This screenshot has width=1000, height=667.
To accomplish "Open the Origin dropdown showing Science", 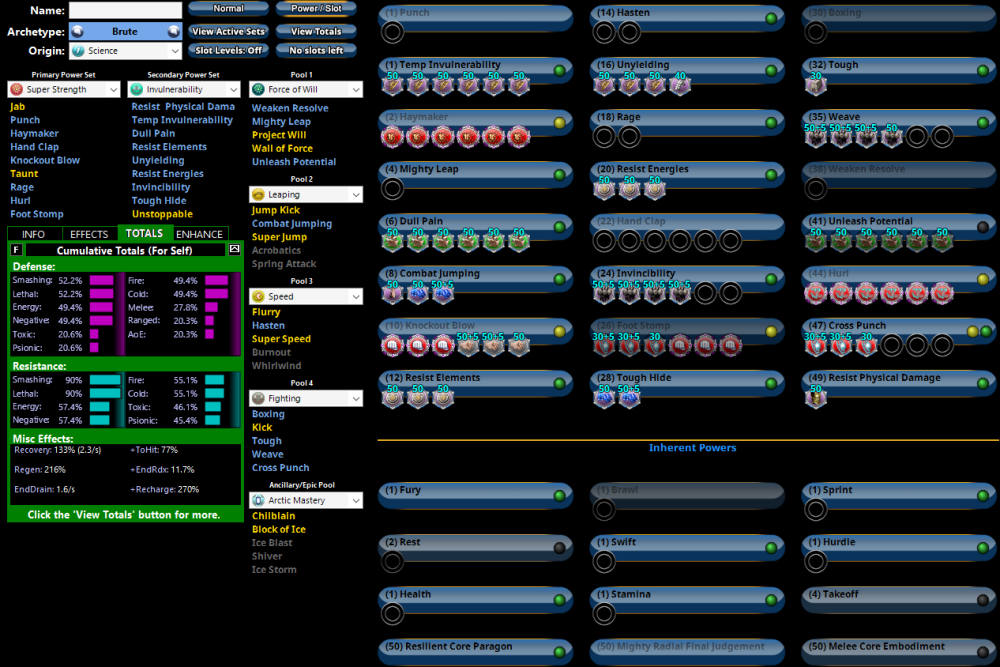I will 125,50.
